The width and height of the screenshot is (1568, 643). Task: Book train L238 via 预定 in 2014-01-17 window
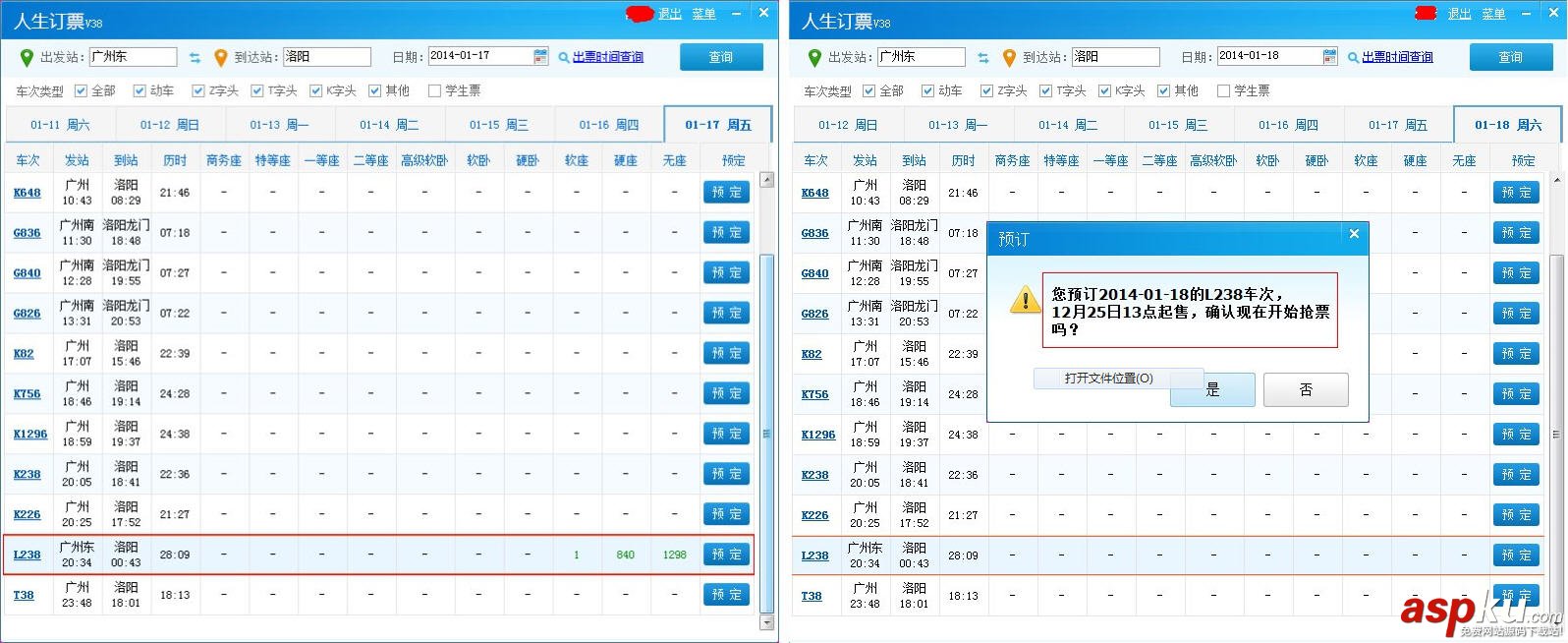(x=726, y=555)
